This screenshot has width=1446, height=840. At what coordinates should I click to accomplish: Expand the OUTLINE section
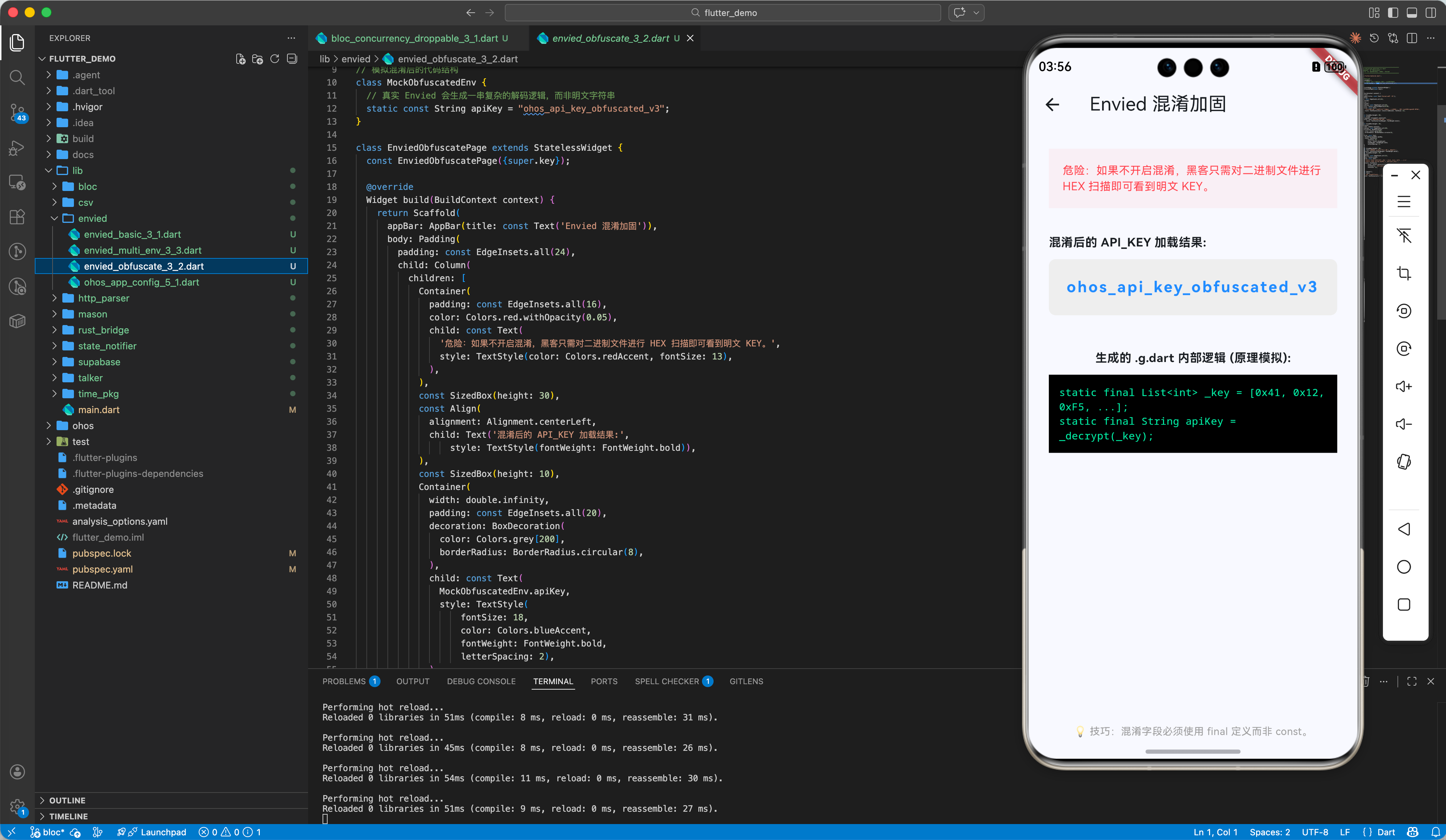point(67,800)
